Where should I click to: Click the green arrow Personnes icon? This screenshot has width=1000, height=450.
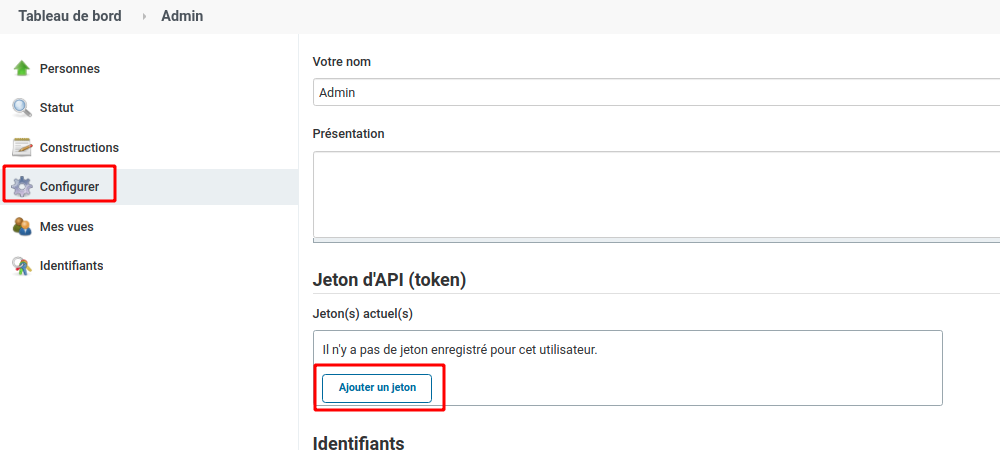coord(22,68)
